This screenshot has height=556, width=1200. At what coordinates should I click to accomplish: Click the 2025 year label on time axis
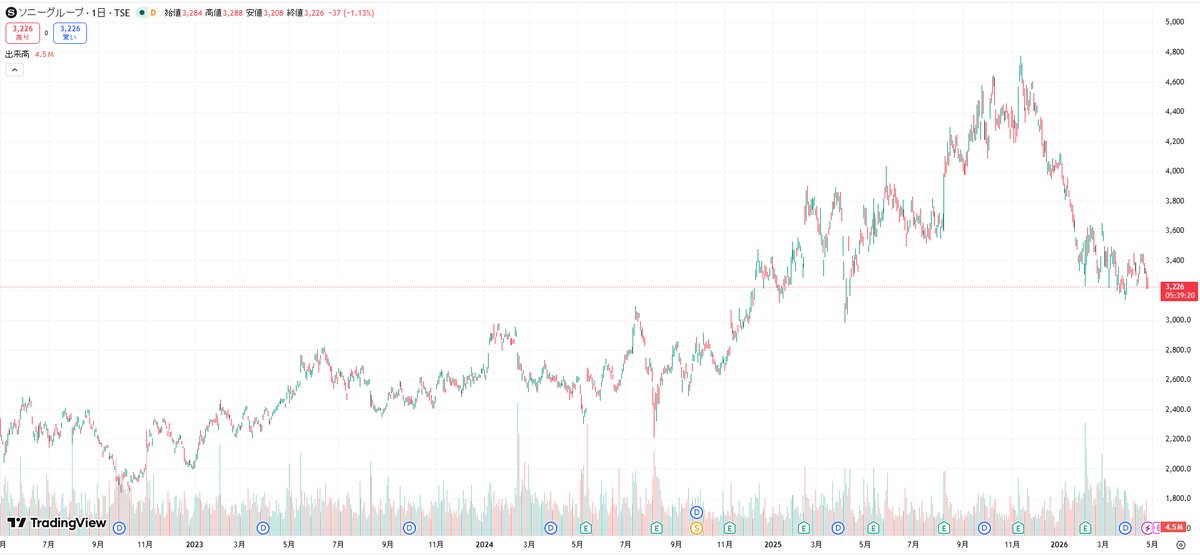[772, 545]
